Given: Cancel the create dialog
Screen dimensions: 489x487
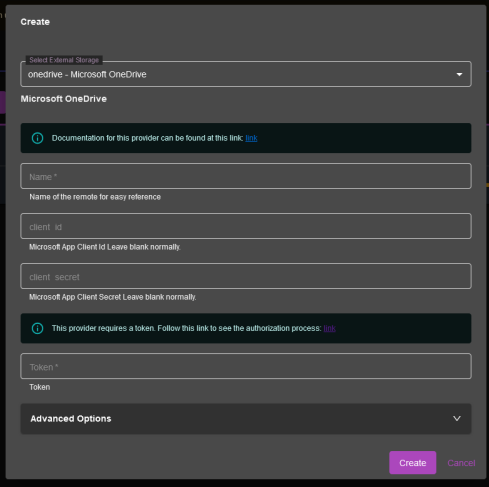Looking at the screenshot, I should [x=461, y=463].
